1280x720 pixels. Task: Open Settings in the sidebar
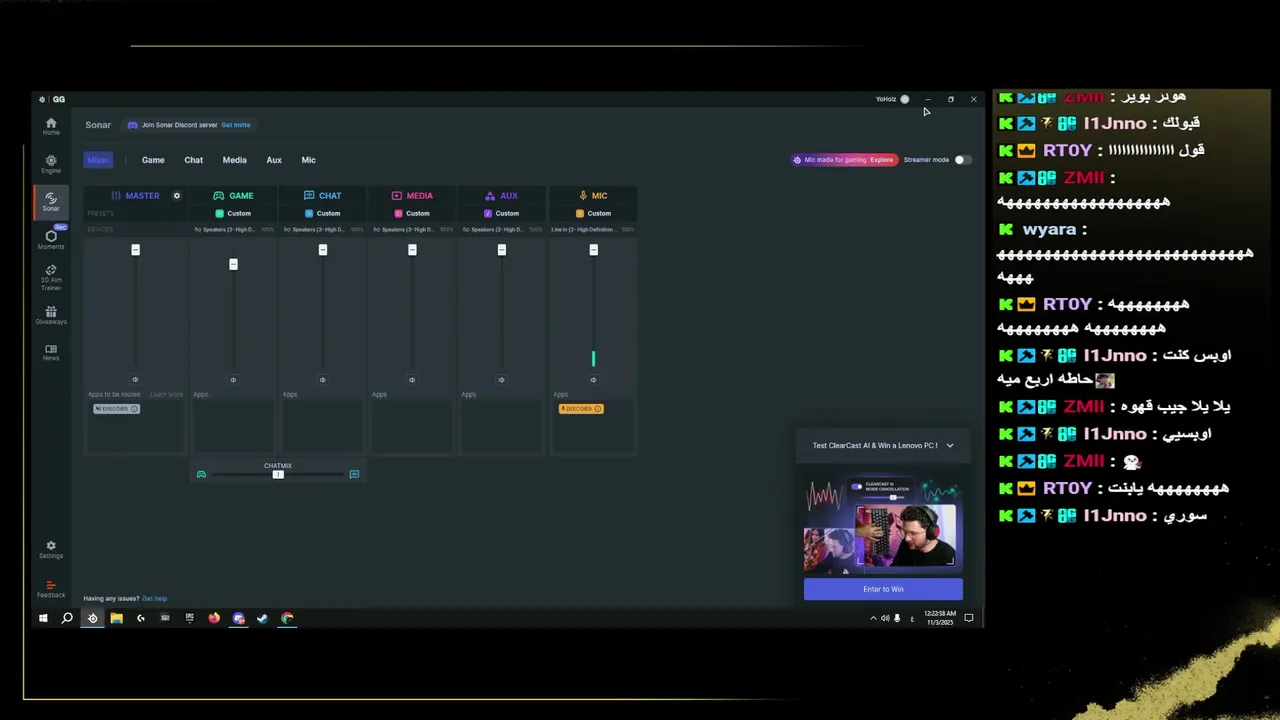point(51,550)
